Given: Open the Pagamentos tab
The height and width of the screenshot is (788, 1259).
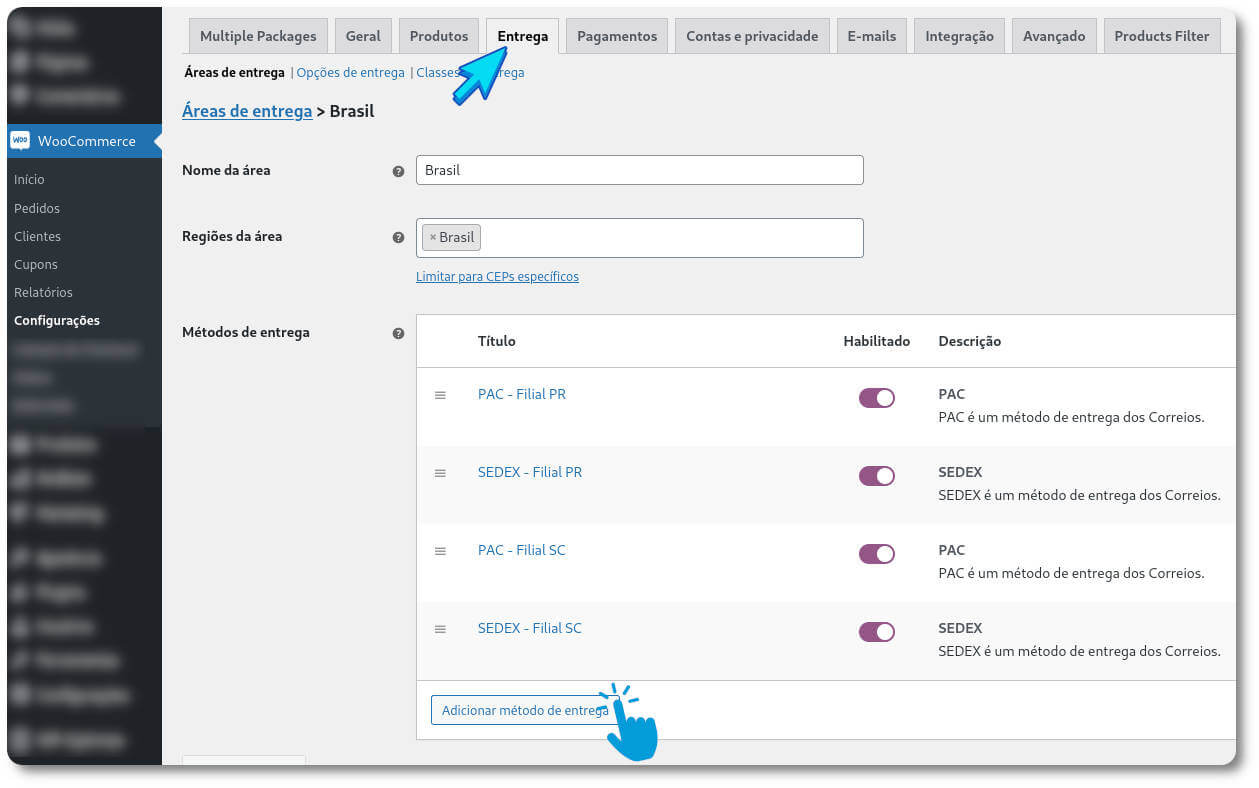Looking at the screenshot, I should [617, 36].
